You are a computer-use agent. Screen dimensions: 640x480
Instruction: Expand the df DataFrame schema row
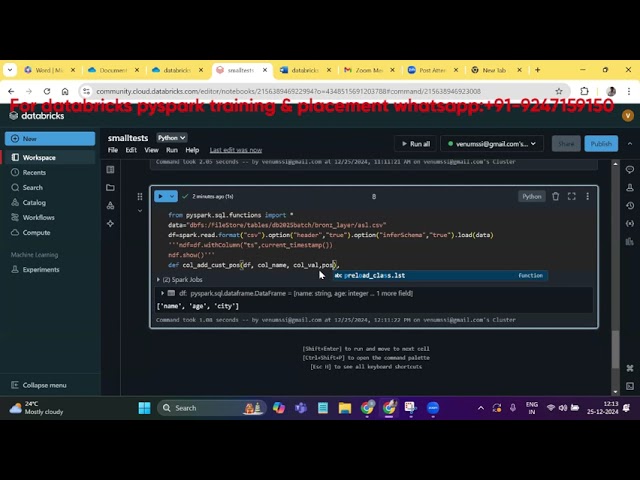(x=162, y=293)
